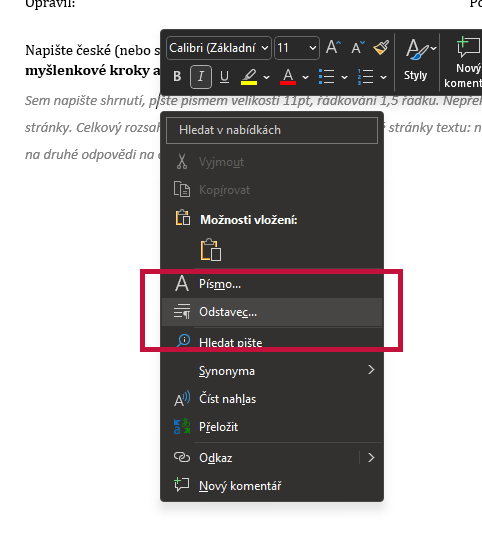The height and width of the screenshot is (545, 482).
Task: Open the font size 11 dropdown
Action: pos(296,48)
